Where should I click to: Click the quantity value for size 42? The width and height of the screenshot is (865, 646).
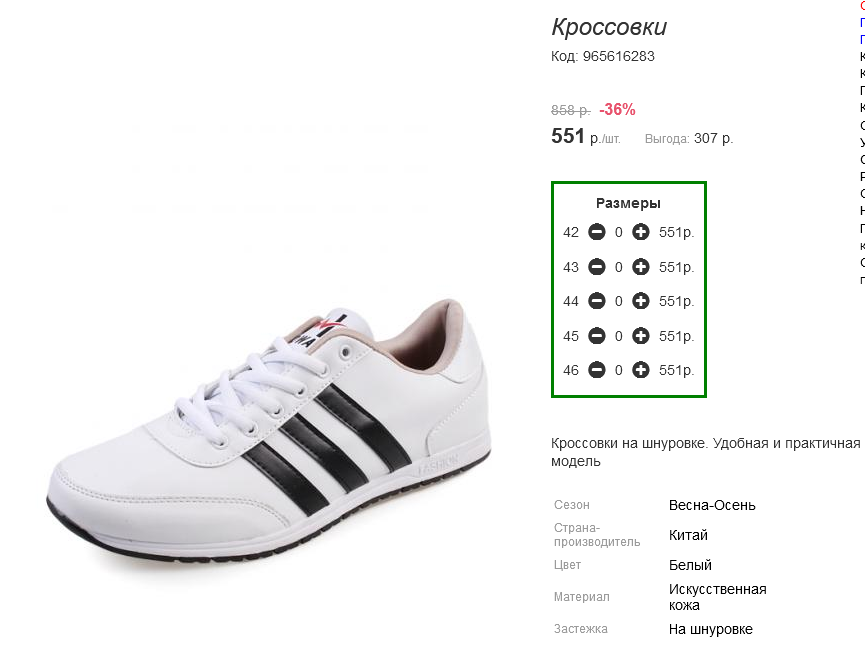click(619, 232)
